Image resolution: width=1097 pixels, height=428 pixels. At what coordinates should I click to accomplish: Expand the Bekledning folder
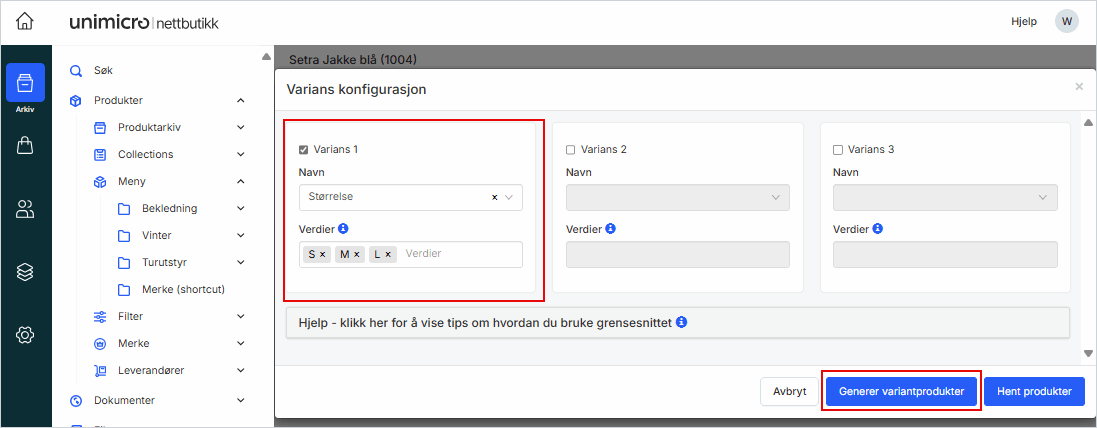240,208
